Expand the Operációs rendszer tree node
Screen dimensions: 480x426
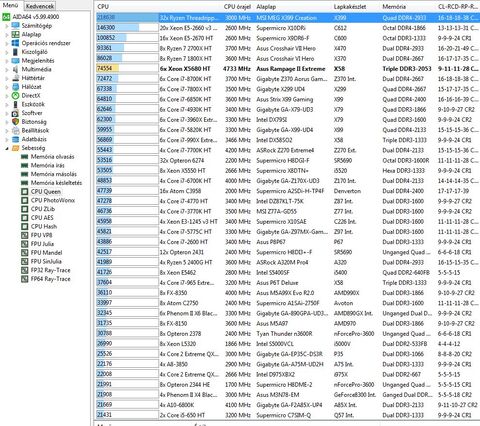7,43
